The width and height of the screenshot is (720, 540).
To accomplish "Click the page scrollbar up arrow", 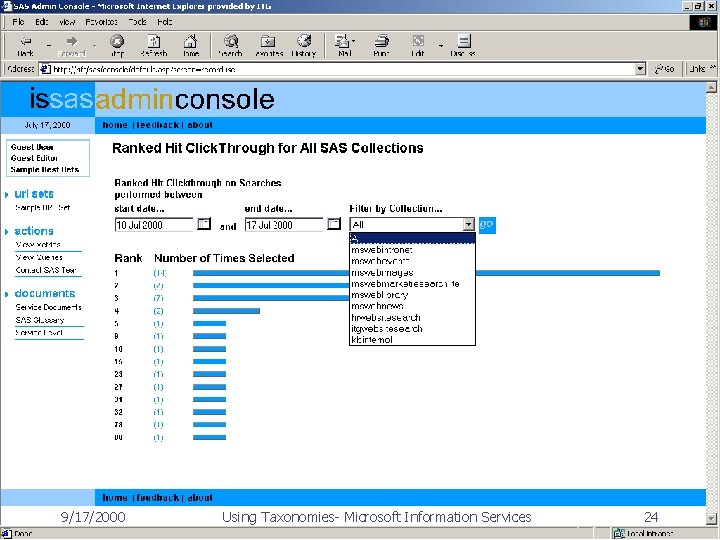I will pos(711,87).
